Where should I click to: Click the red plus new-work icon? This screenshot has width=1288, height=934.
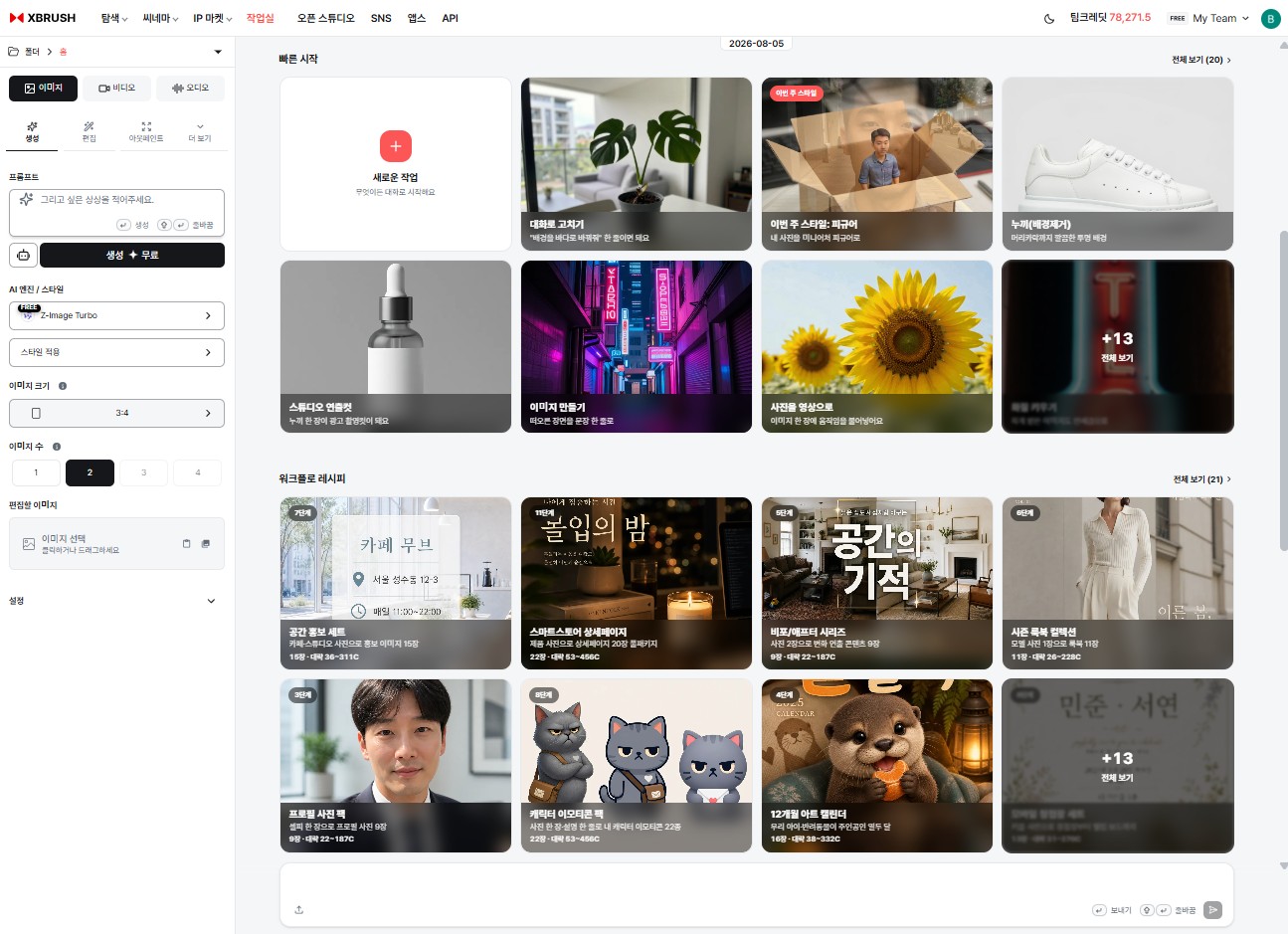point(396,146)
